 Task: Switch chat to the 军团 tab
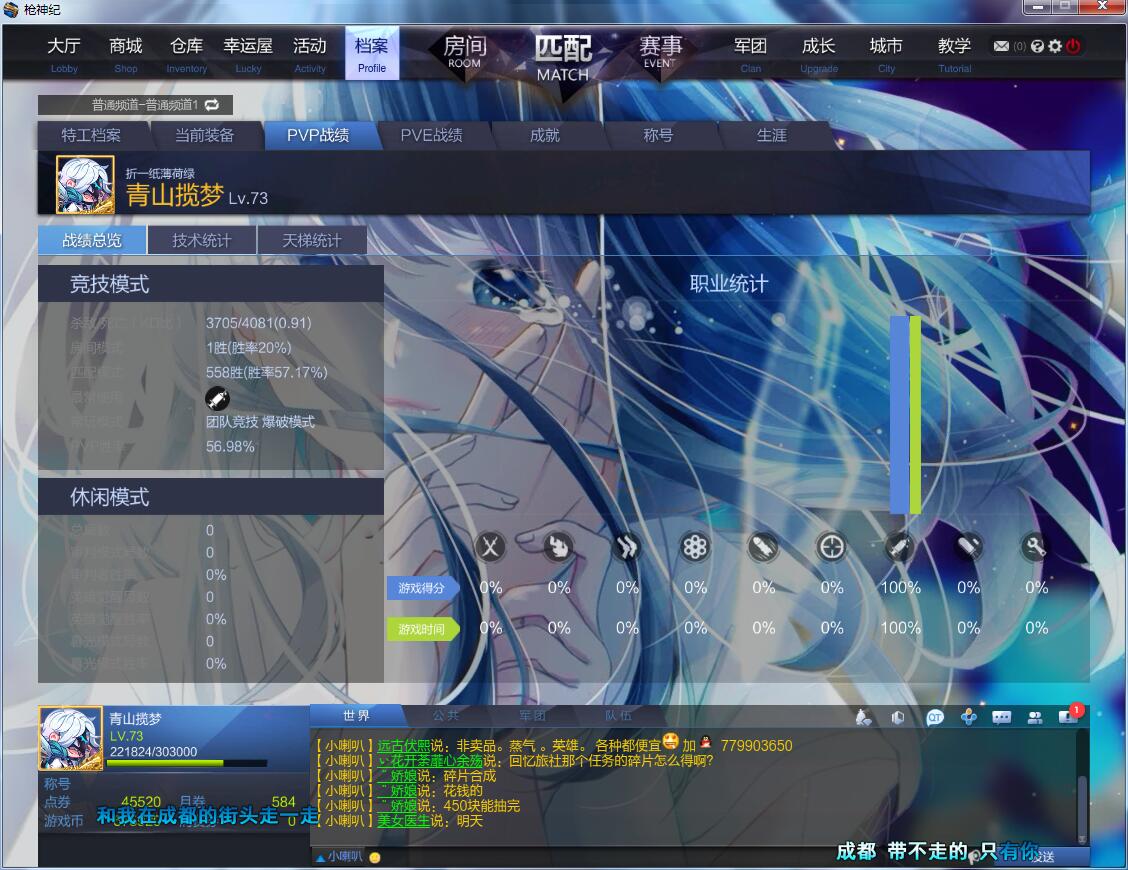[x=532, y=716]
